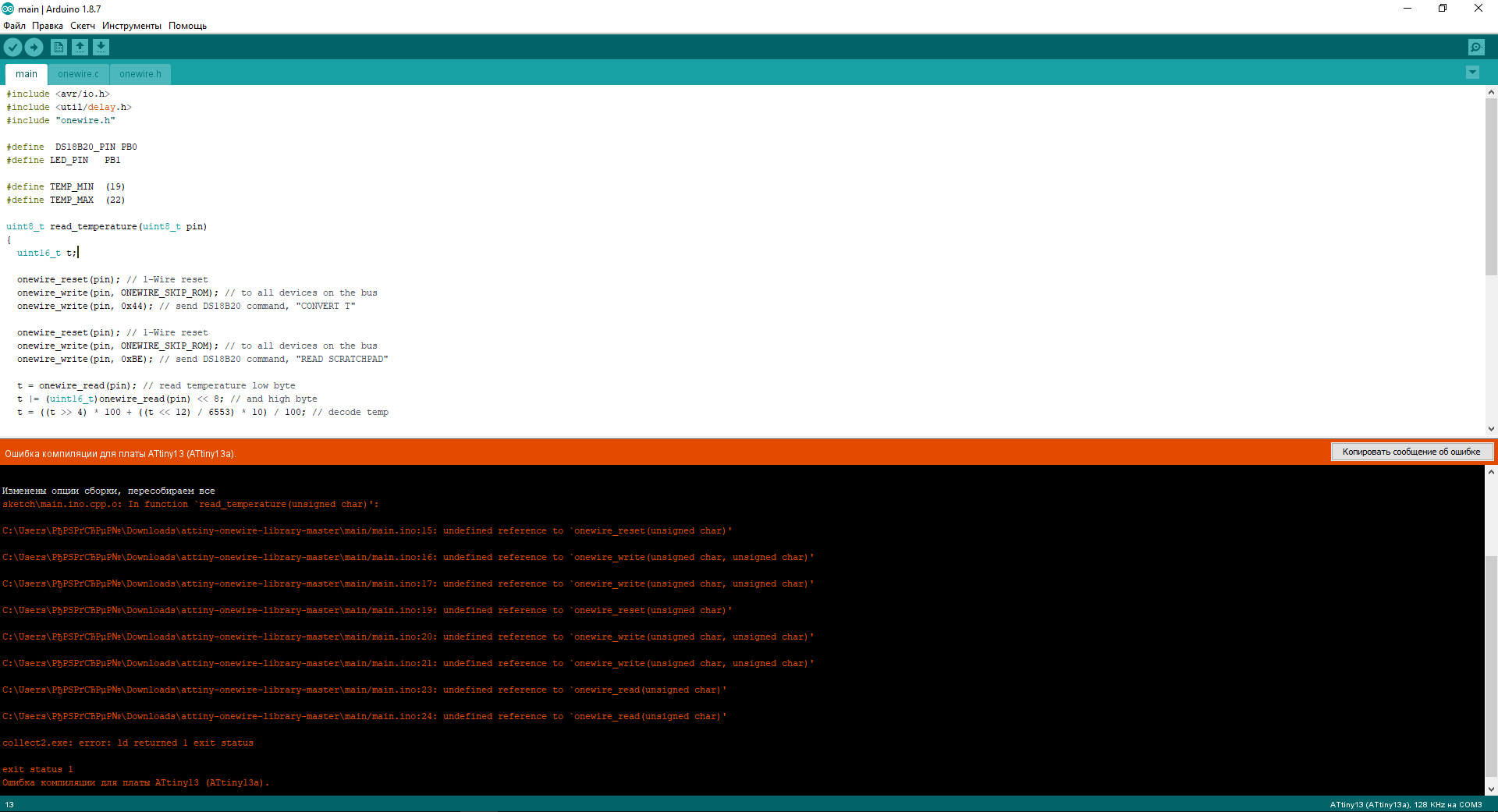
Task: Click the Upload arrow button
Action: (x=34, y=48)
